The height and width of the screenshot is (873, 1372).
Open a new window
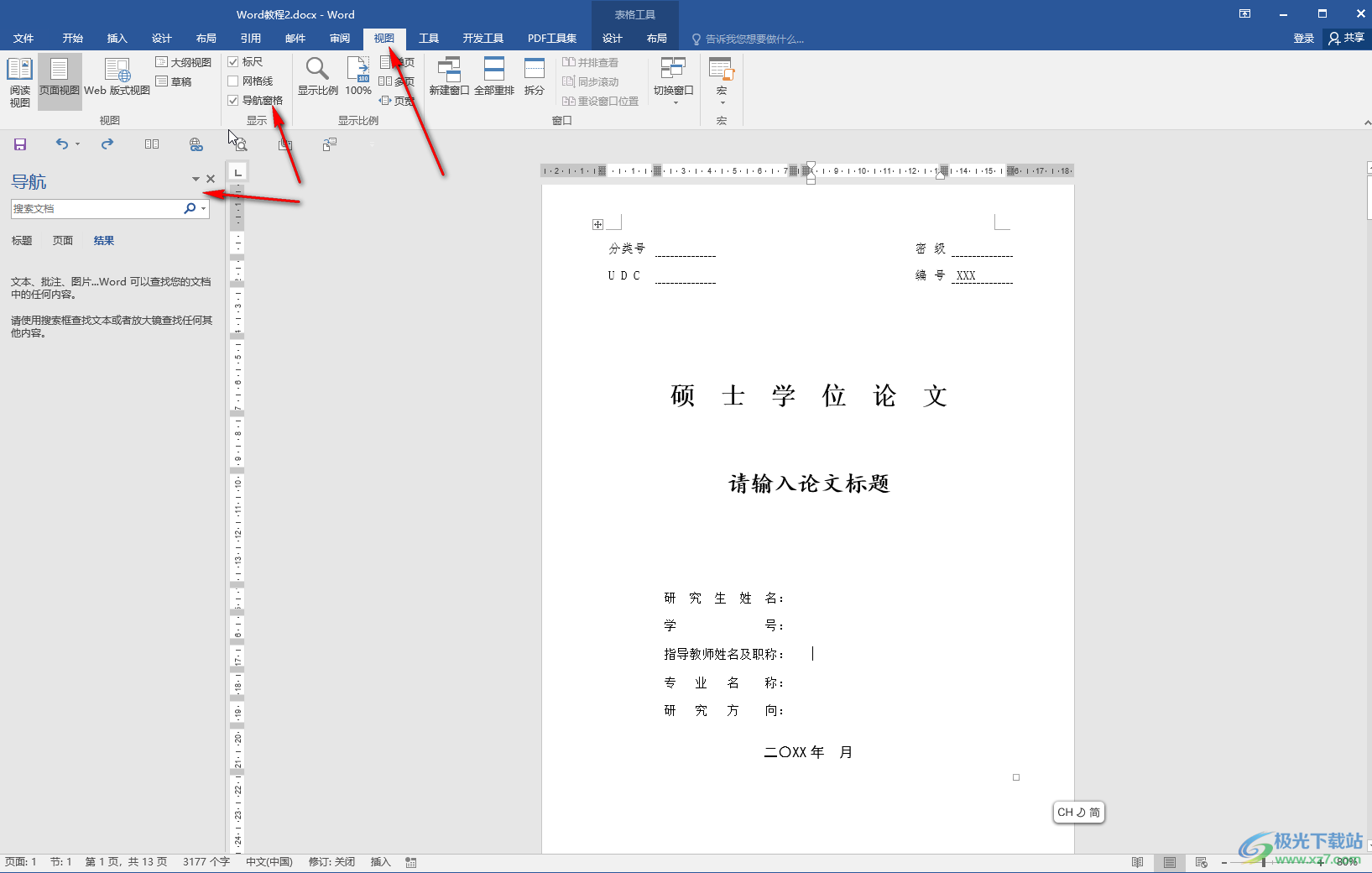449,77
